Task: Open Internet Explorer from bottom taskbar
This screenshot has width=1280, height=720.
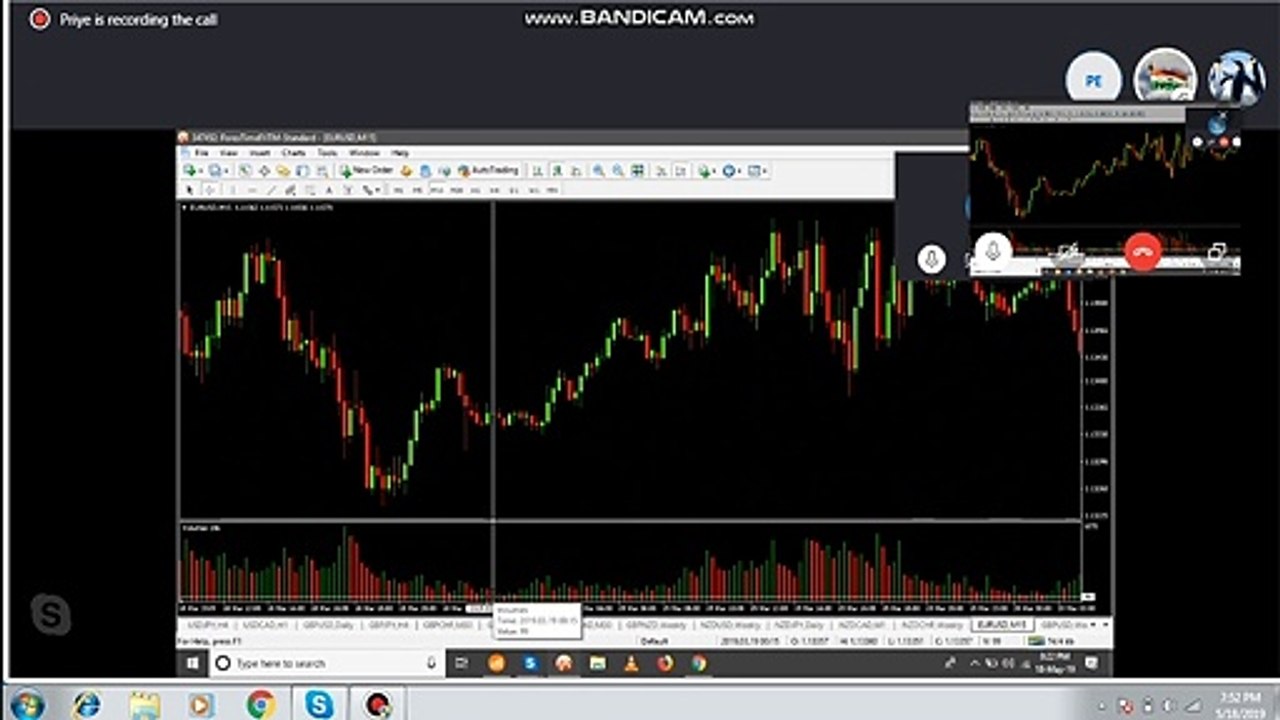Action: [87, 705]
